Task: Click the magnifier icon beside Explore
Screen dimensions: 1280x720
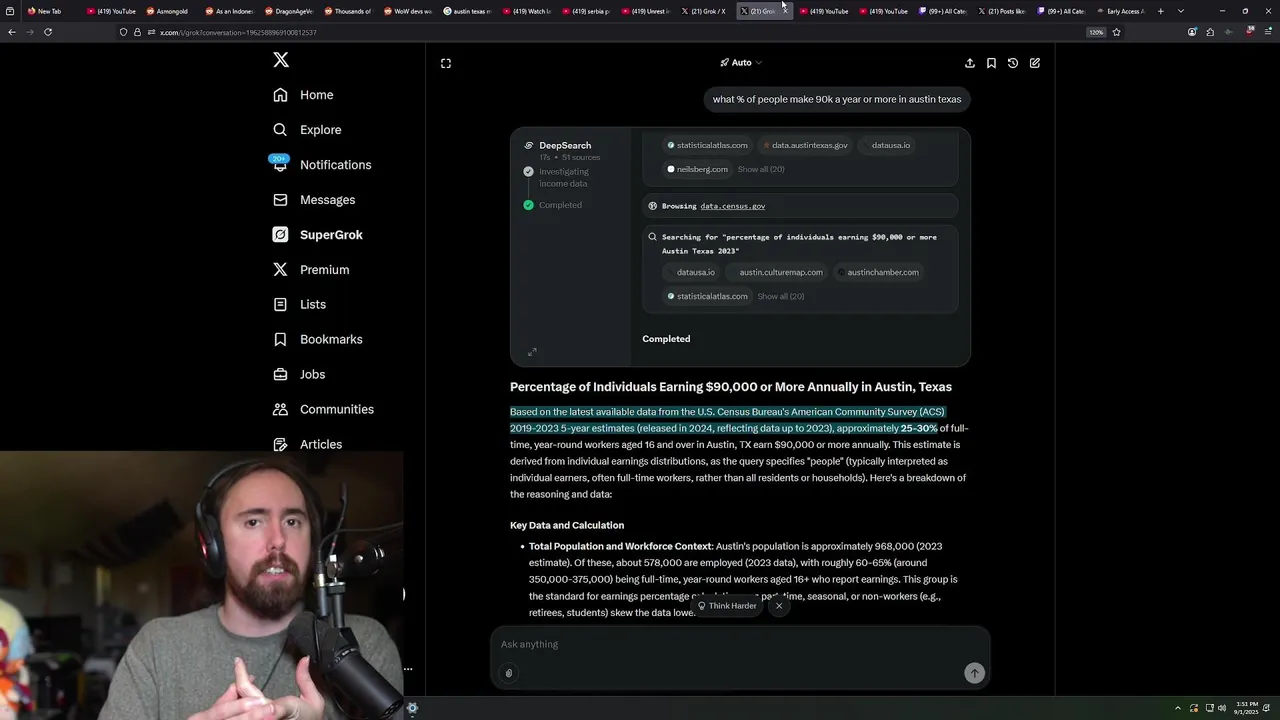Action: 280,130
